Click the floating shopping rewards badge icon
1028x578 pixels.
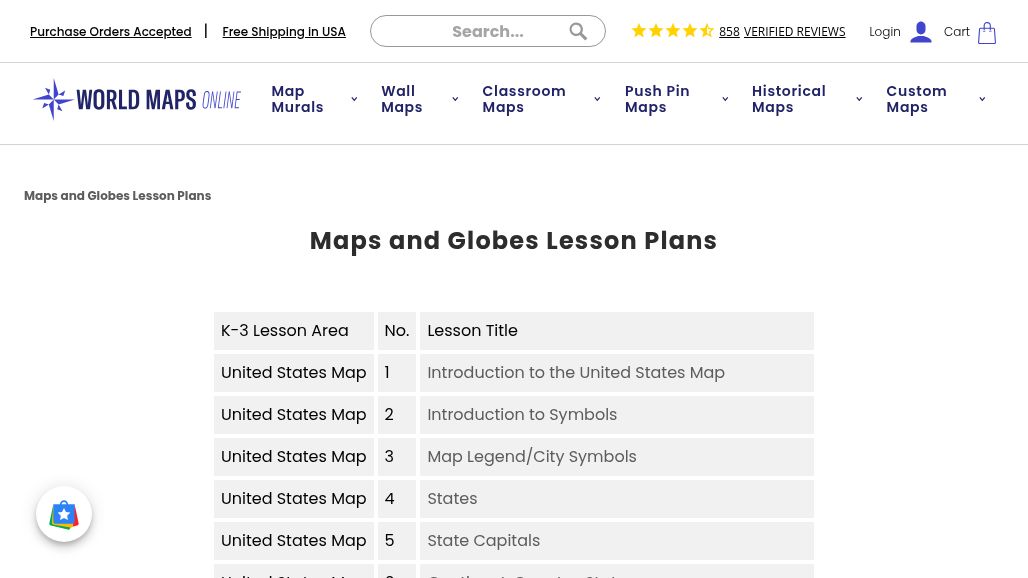64,514
